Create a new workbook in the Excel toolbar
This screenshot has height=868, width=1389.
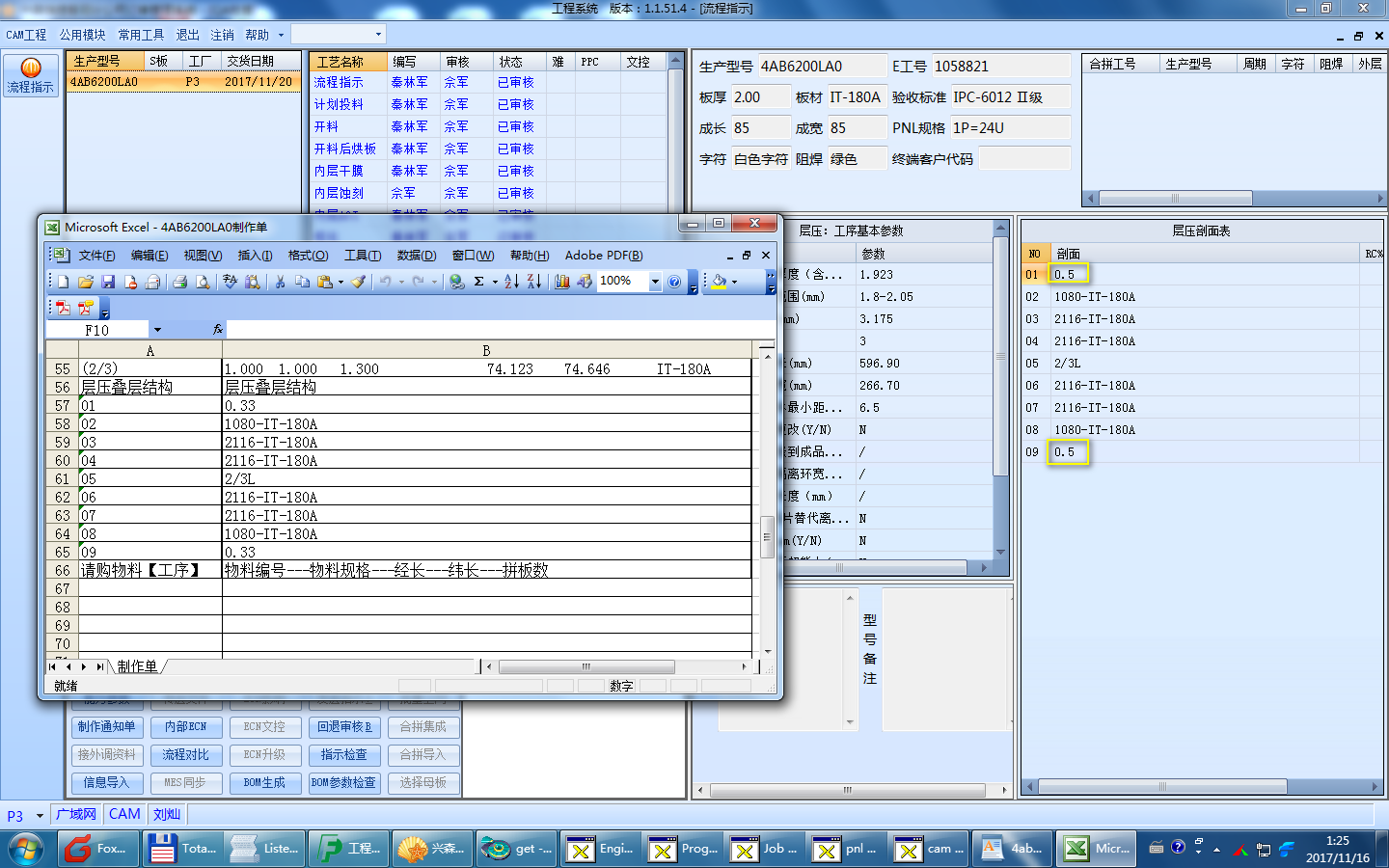63,282
